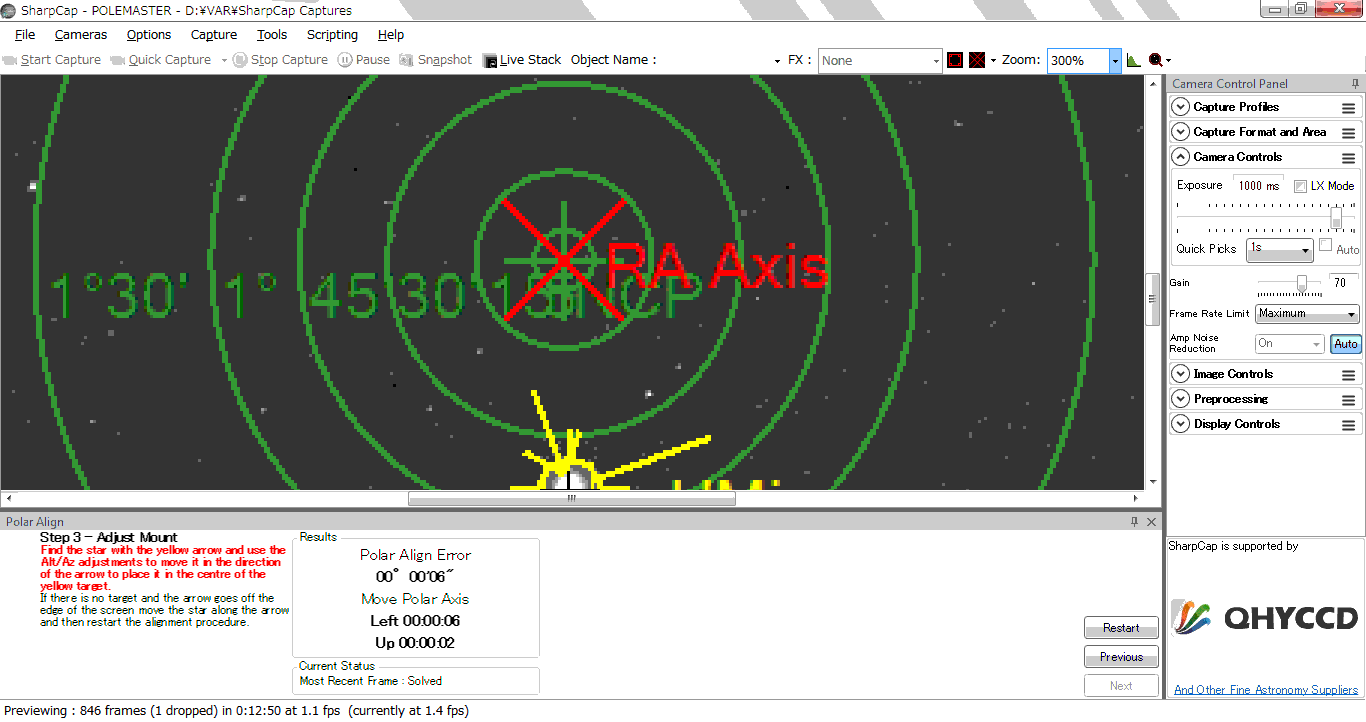
Task: Open the Options menu
Action: 149,35
